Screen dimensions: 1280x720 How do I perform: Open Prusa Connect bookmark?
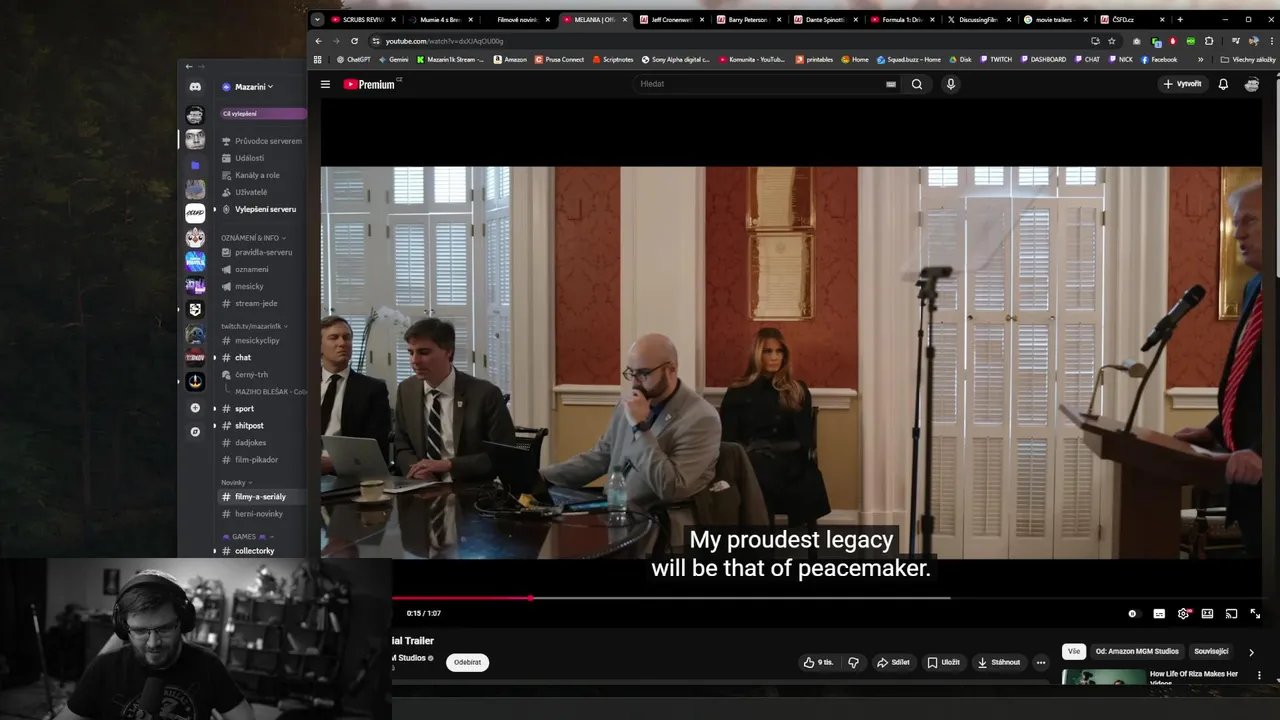point(559,59)
